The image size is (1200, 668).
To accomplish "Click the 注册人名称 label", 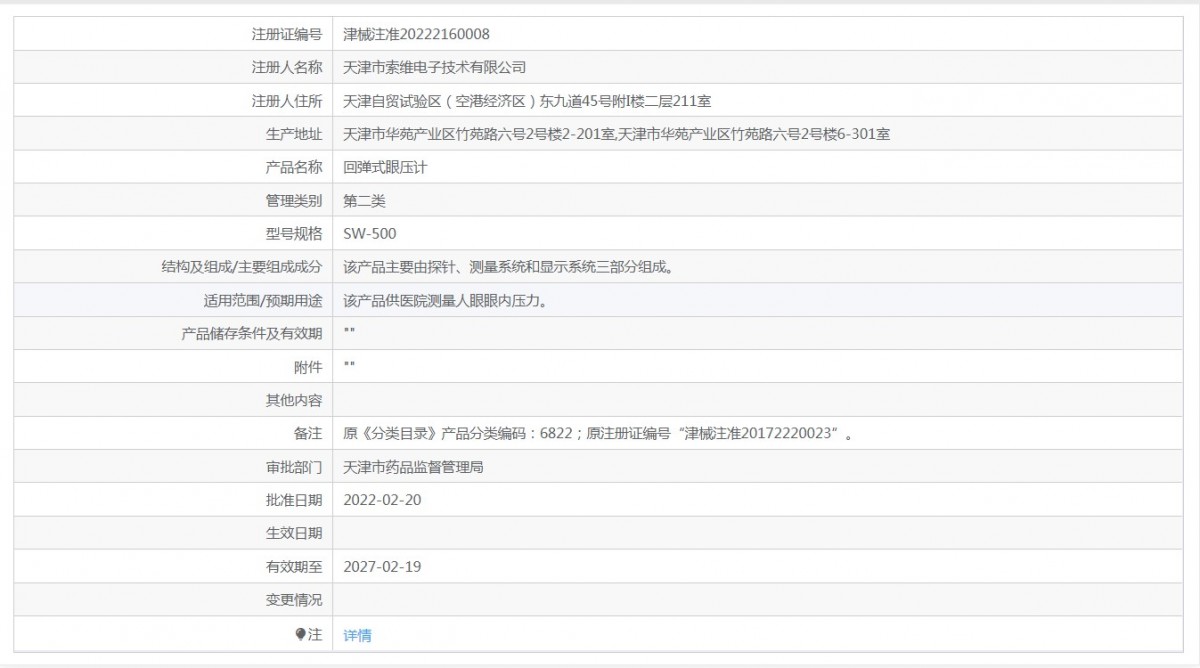I will pyautogui.click(x=286, y=67).
